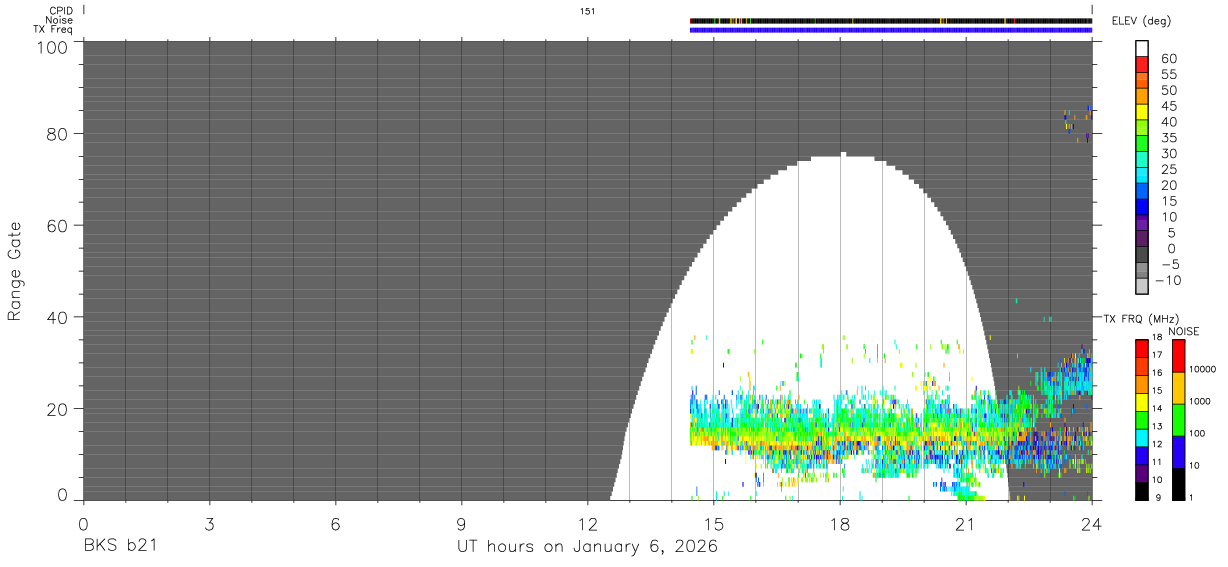Click the 'TX Freq' row label at top left
This screenshot has width=1228, height=567.
pos(53,29)
